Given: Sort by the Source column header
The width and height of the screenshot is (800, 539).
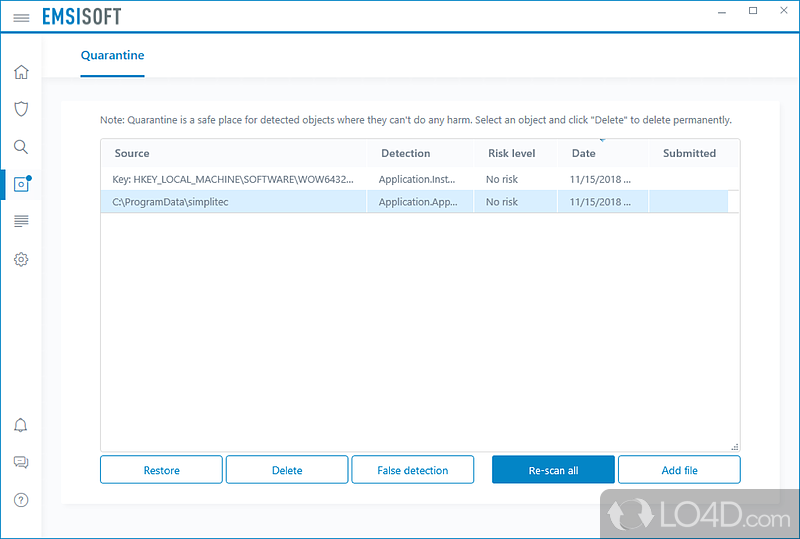Looking at the screenshot, I should (132, 153).
